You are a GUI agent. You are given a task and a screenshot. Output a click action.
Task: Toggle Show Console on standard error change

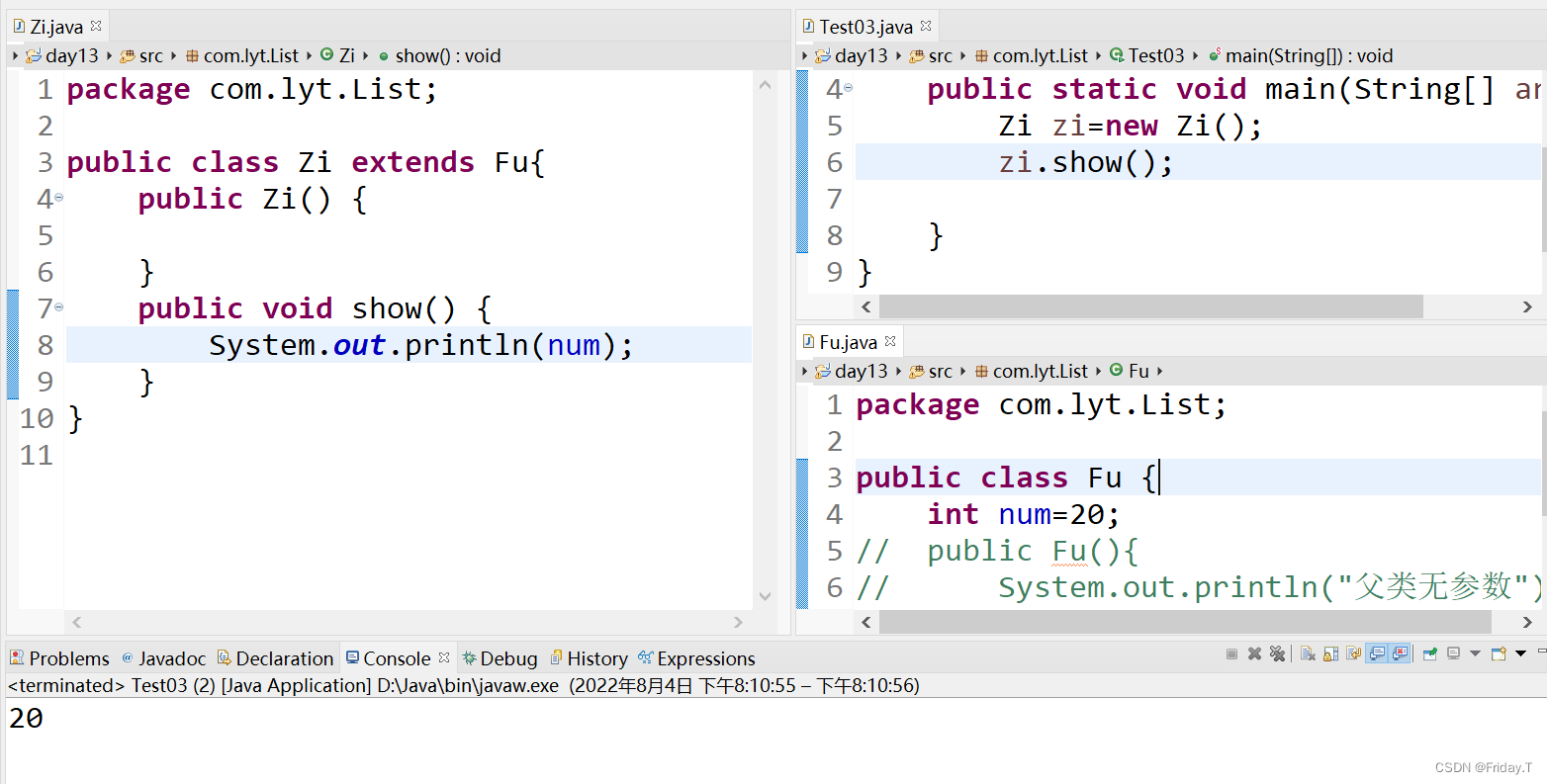click(x=1400, y=653)
